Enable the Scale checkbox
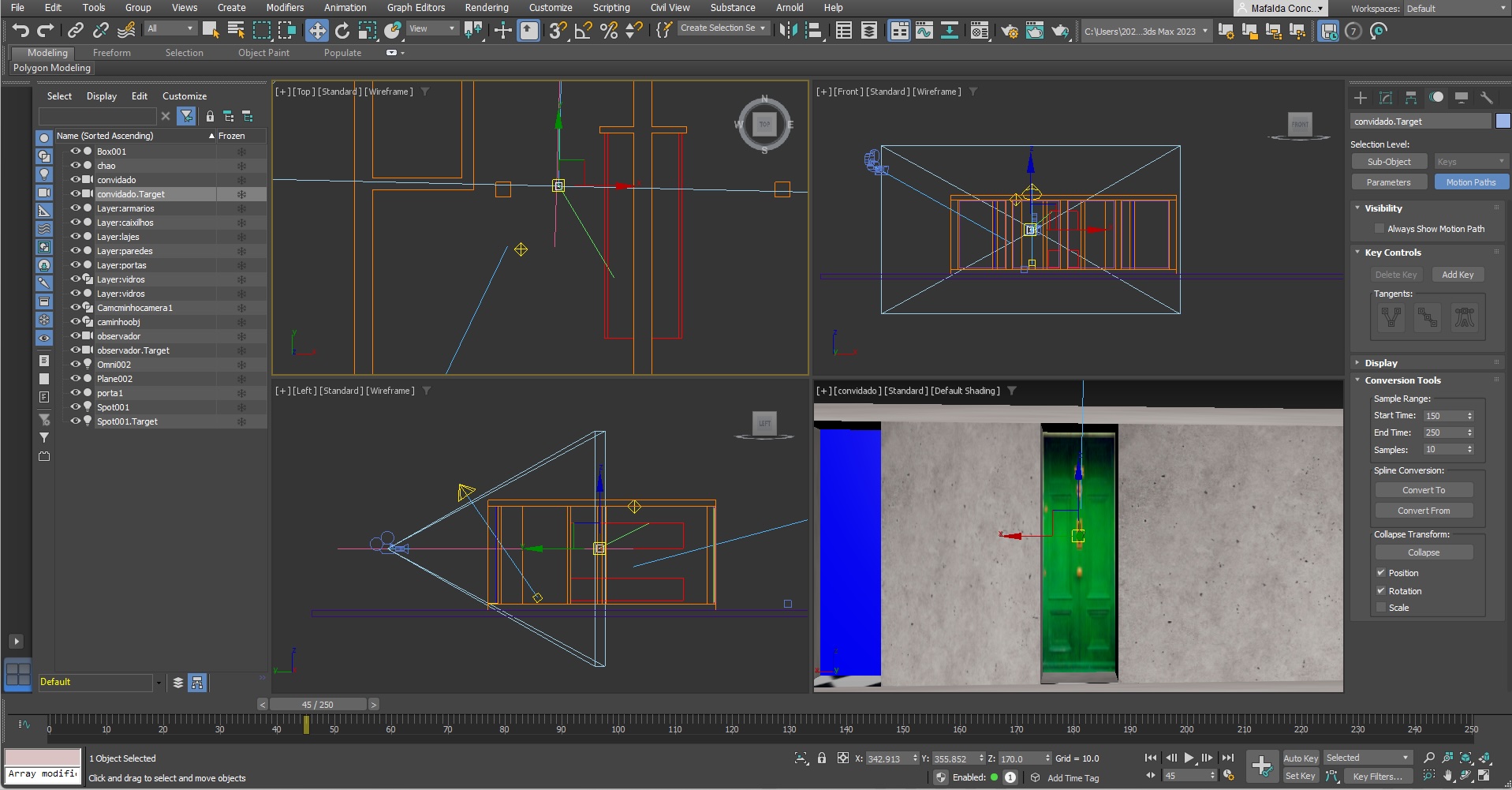The height and width of the screenshot is (790, 1512). click(x=1380, y=608)
